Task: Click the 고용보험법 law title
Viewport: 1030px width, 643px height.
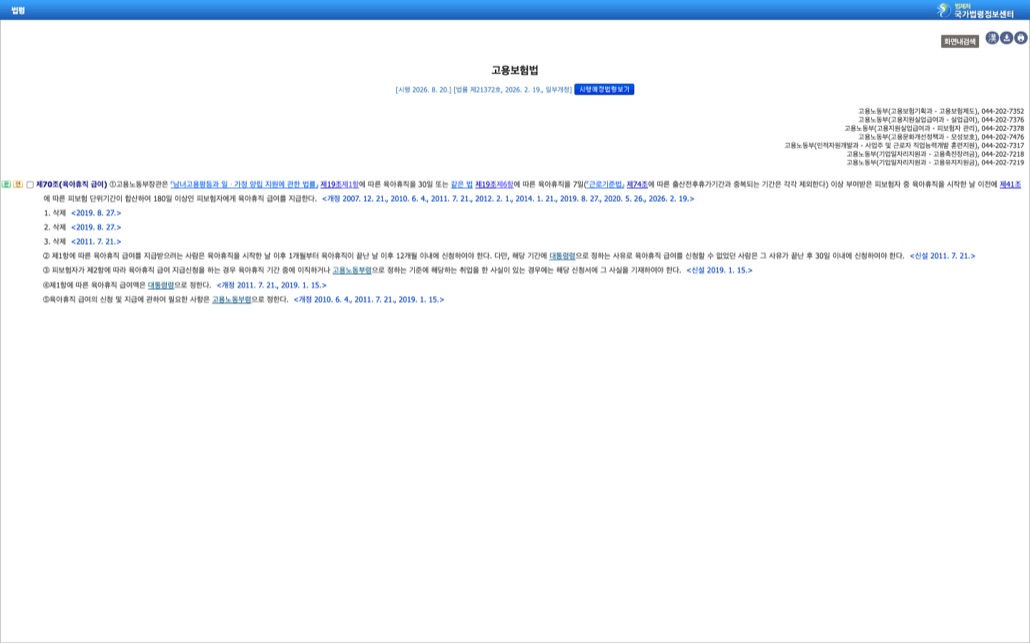Action: 515,70
